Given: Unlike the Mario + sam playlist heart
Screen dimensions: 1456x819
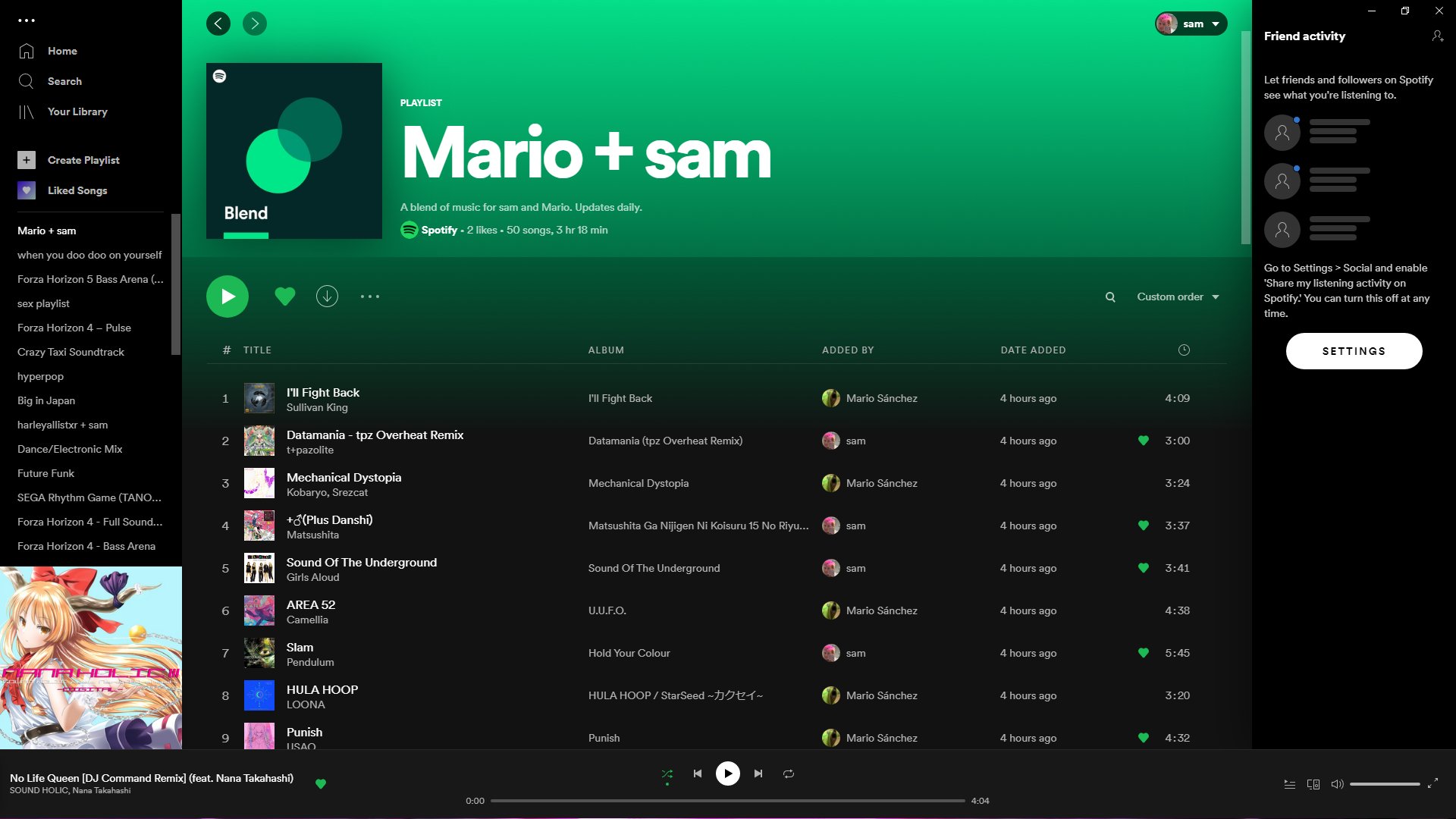Looking at the screenshot, I should (285, 297).
